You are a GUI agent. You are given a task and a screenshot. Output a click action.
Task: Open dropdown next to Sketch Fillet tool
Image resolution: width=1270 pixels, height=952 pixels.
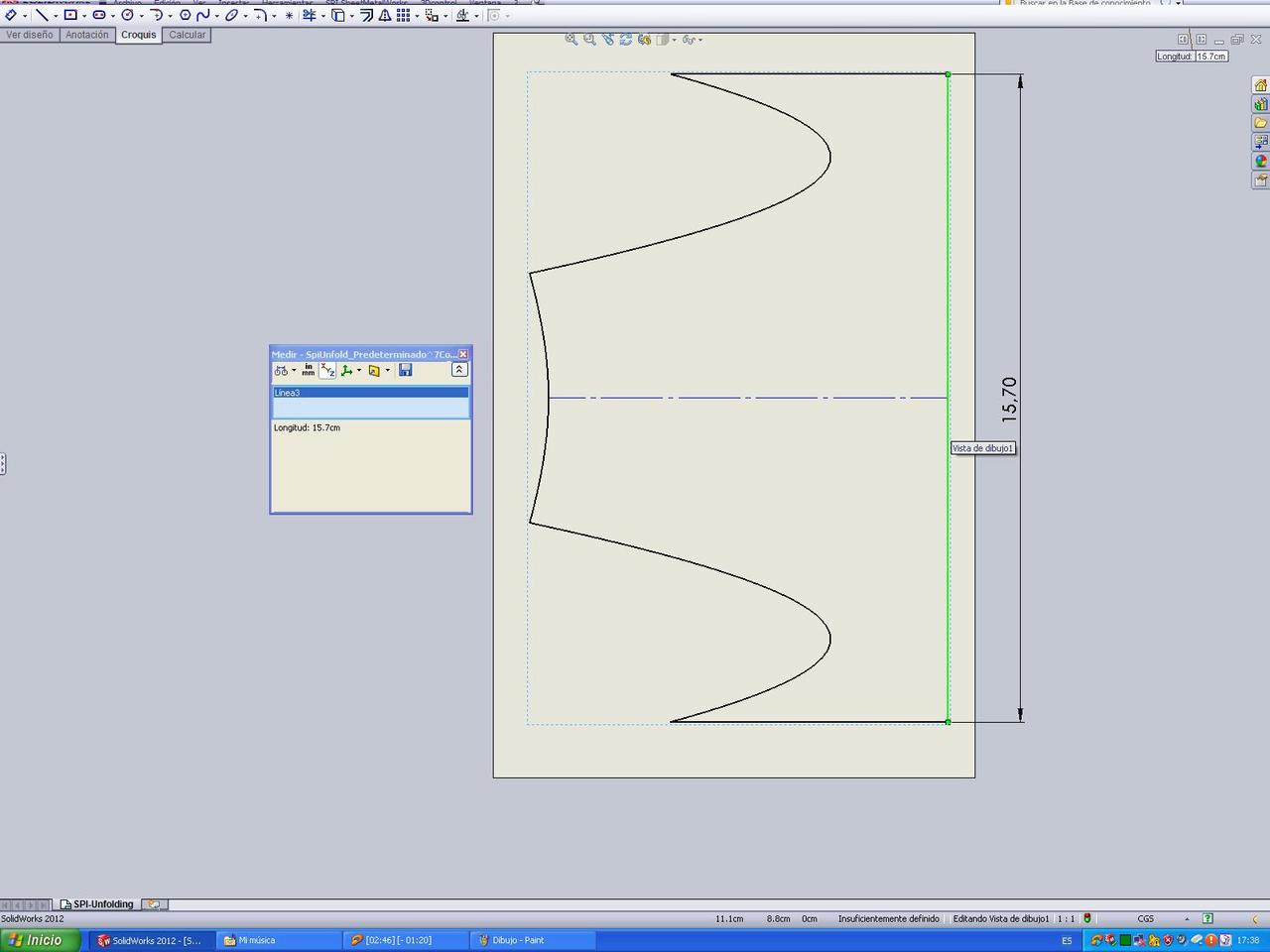pos(274,16)
